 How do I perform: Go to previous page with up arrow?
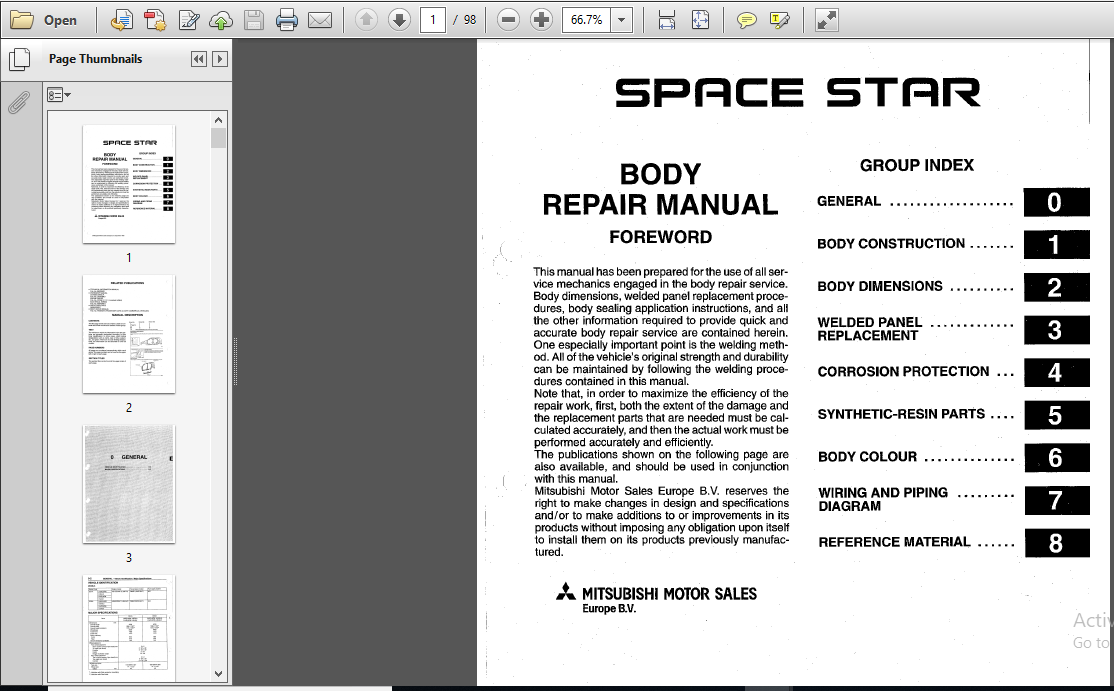tap(367, 20)
